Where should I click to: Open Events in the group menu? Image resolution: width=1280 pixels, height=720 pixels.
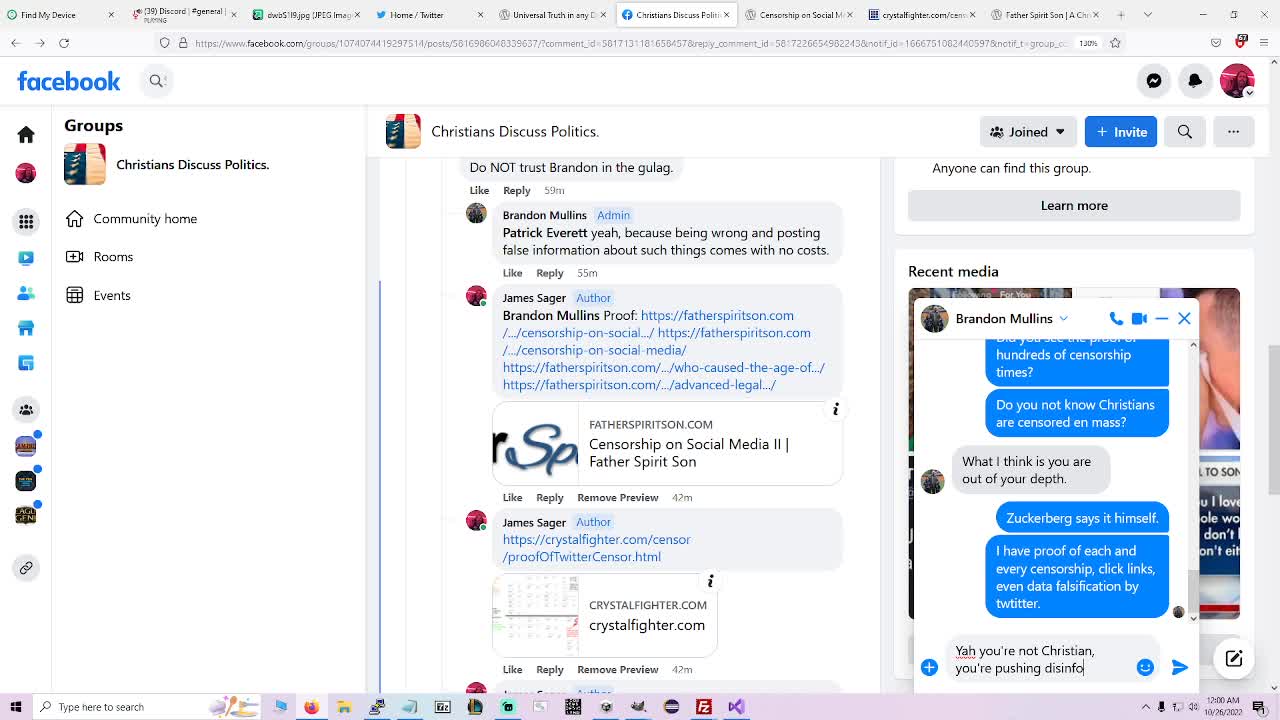112,295
